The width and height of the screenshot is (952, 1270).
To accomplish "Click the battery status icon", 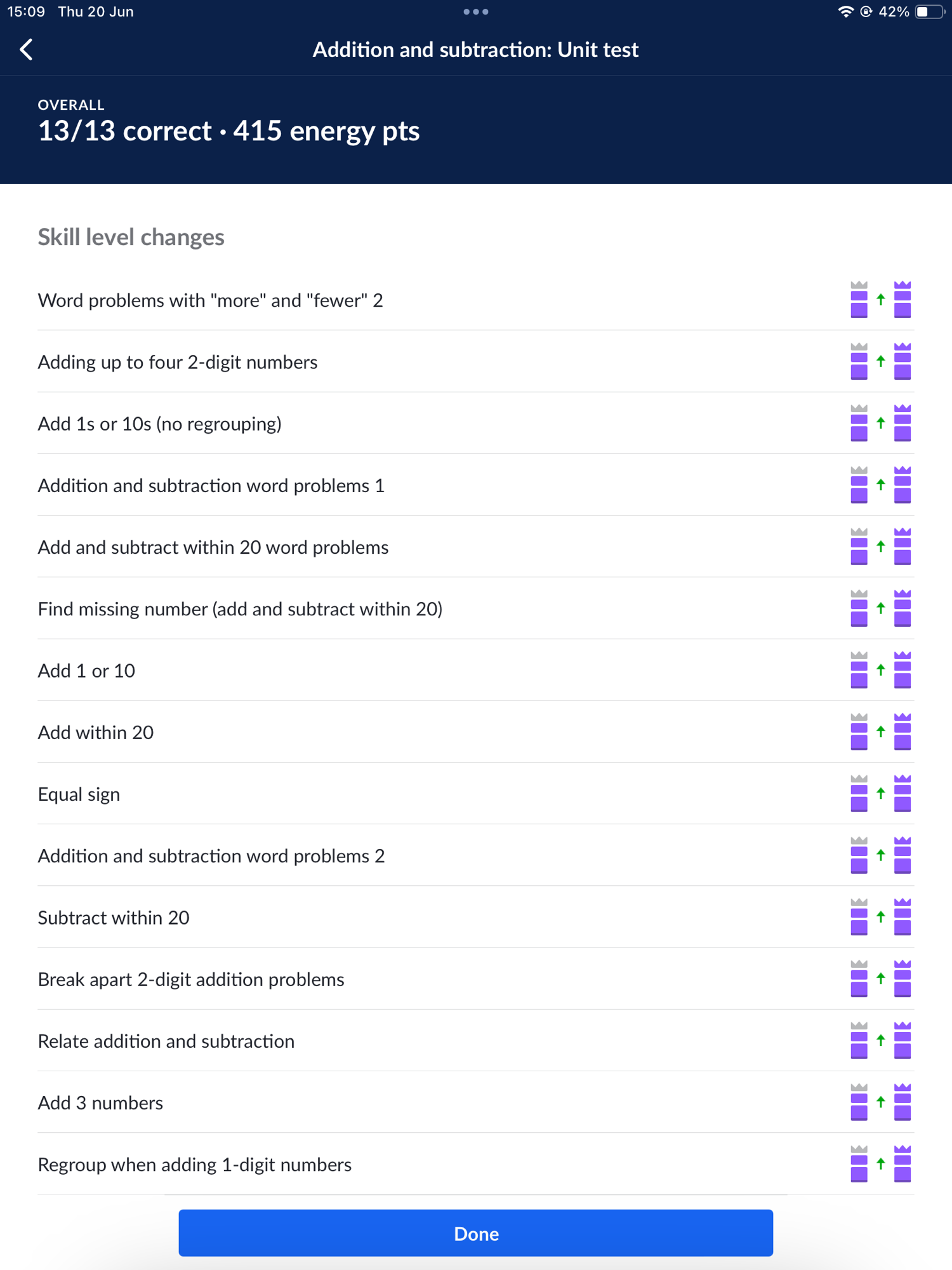I will point(929,11).
